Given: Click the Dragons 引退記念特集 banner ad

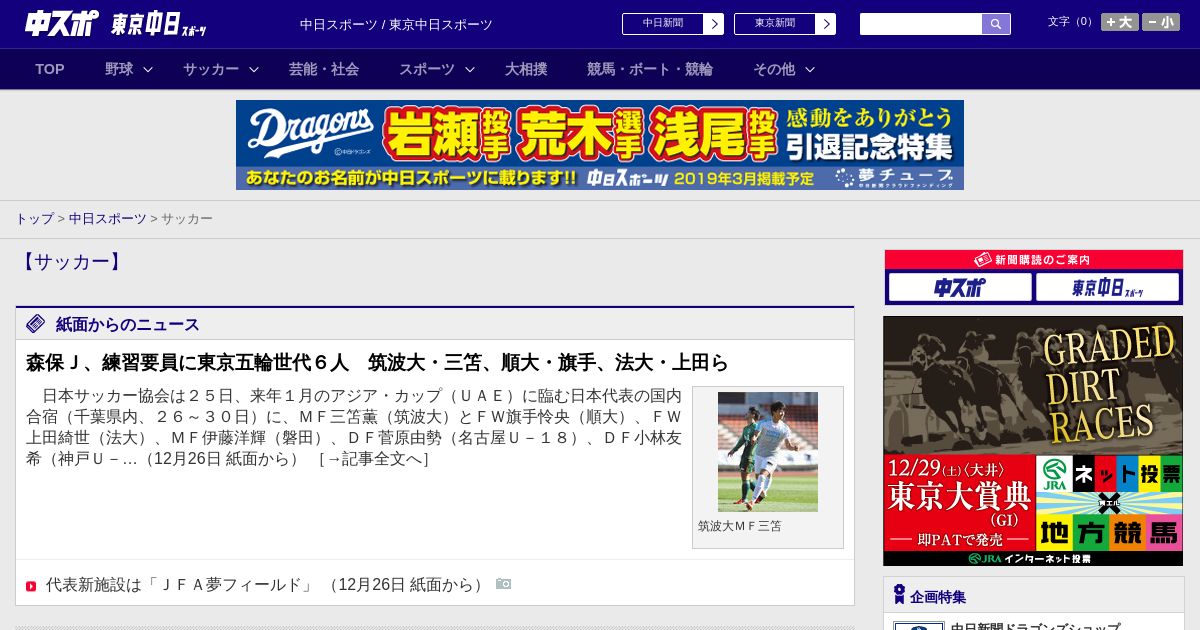Looking at the screenshot, I should tap(600, 145).
